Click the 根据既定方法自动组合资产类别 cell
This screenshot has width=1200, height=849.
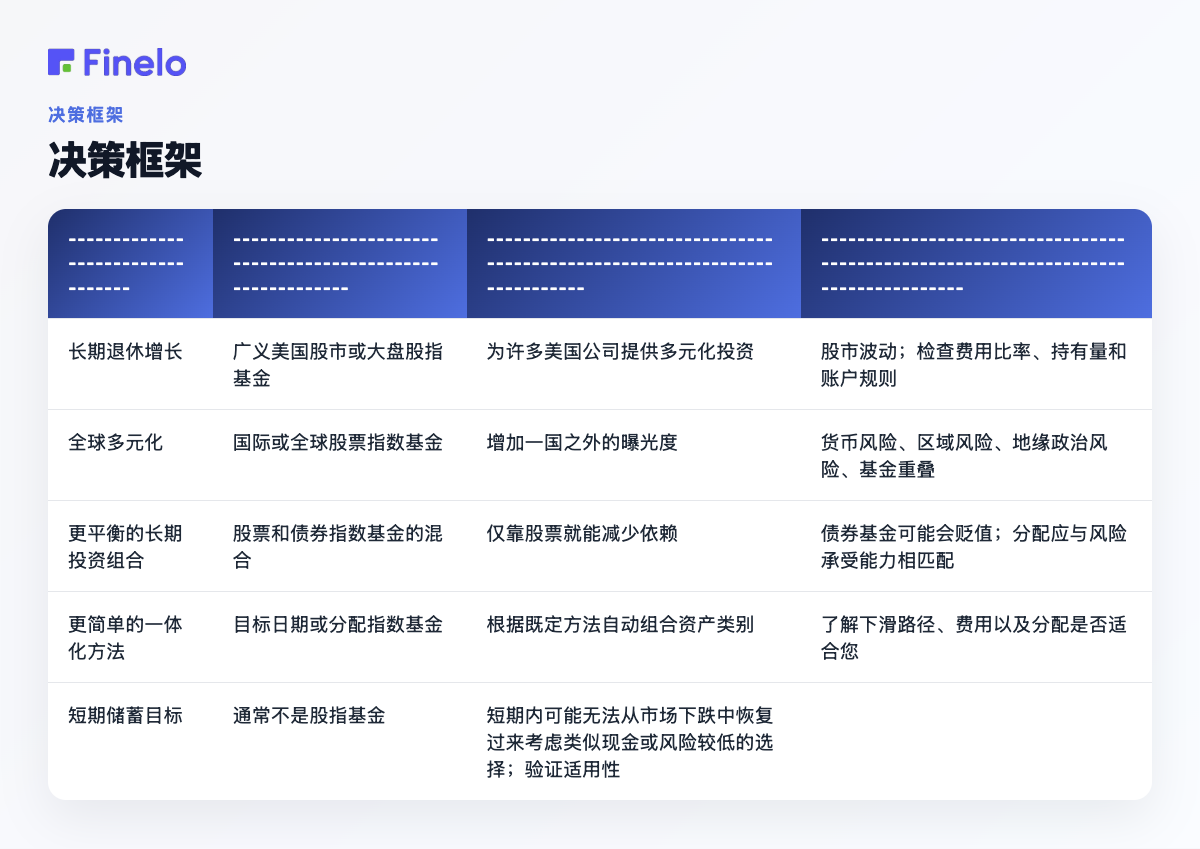pos(634,637)
